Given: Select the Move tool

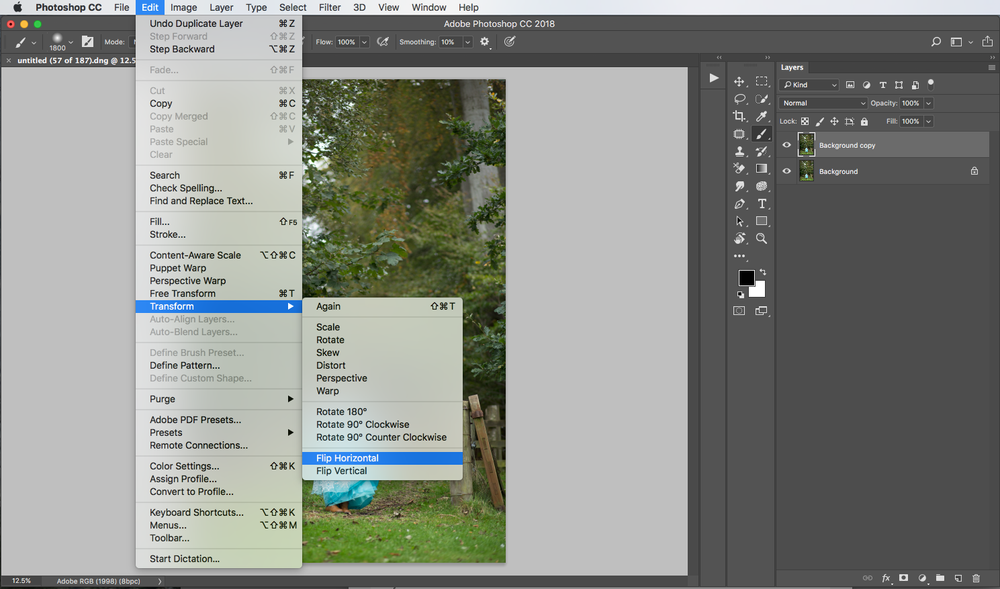Looking at the screenshot, I should 739,82.
